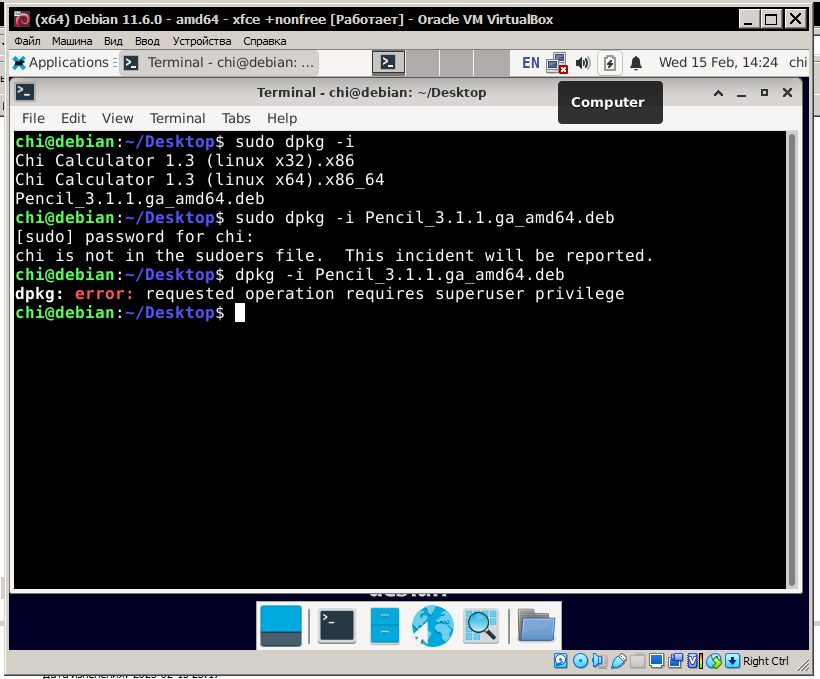This screenshot has width=820, height=679.
Task: Maximize the inner Terminal window
Action: pos(764,93)
